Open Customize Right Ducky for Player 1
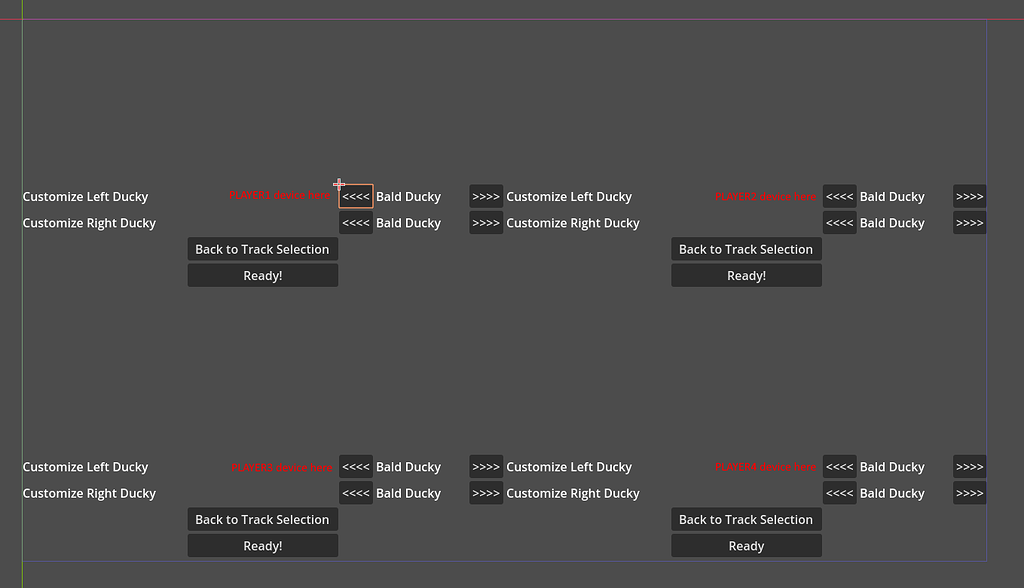Viewport: 1024px width, 588px height. [89, 222]
